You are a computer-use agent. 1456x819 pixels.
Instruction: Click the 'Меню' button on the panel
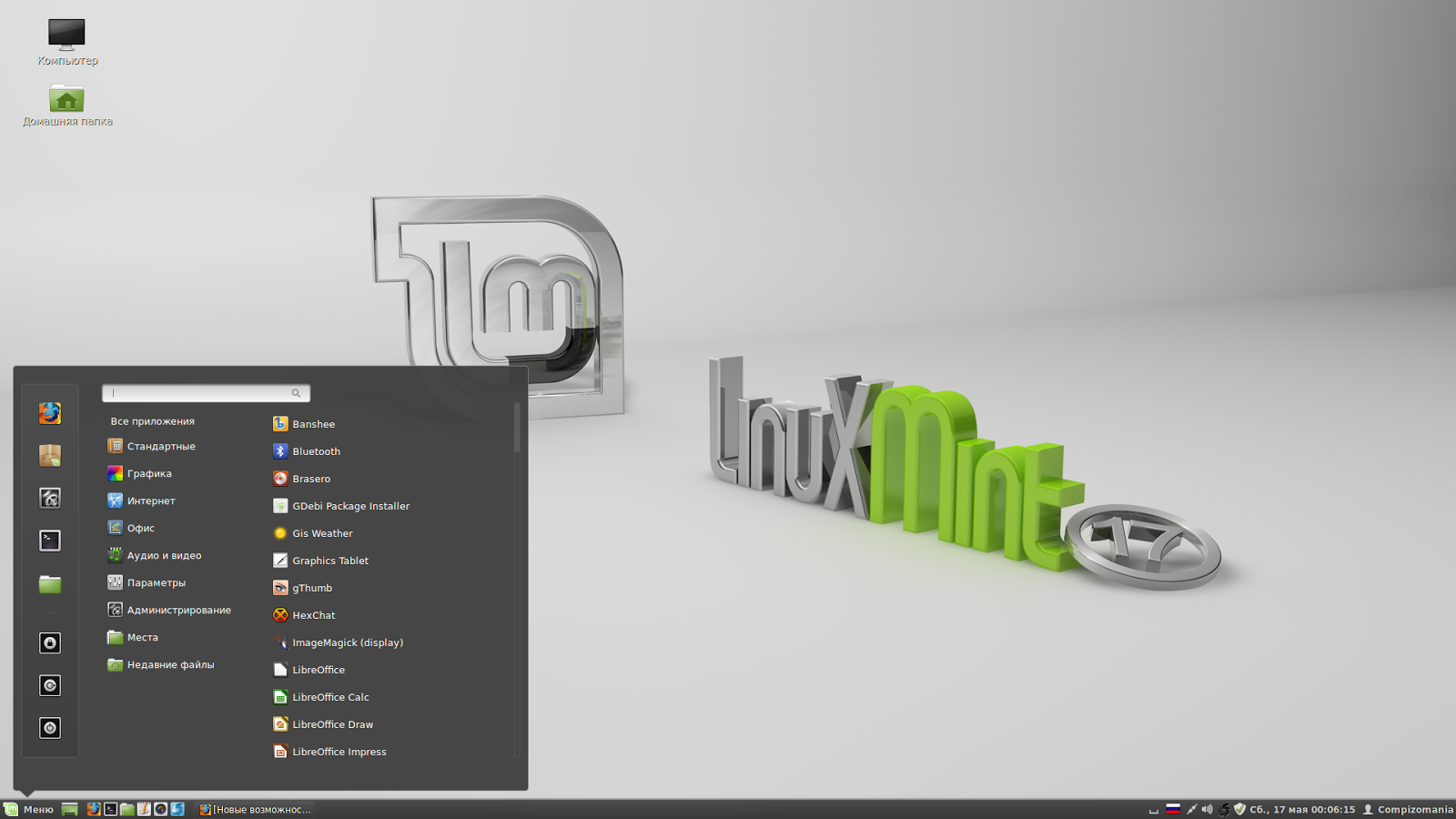(29, 809)
